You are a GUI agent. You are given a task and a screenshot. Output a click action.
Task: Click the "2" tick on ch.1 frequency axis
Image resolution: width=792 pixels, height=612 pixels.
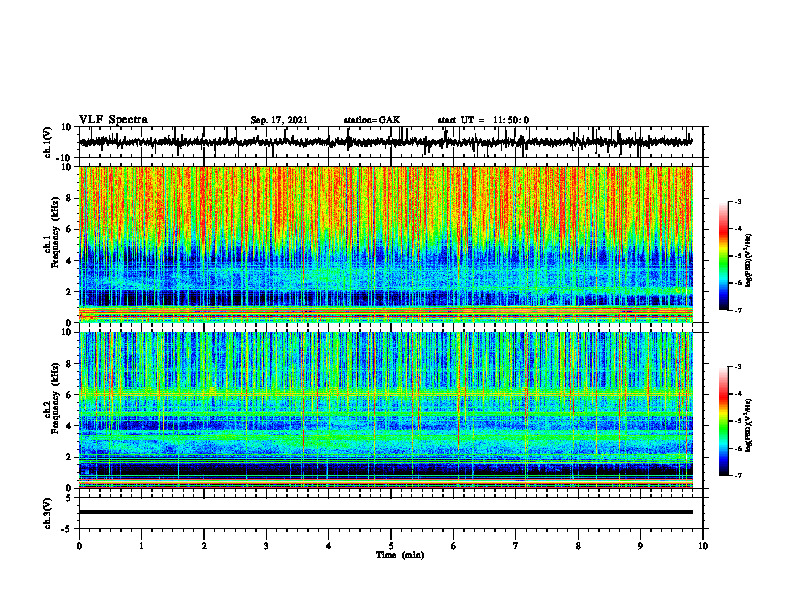pos(69,292)
